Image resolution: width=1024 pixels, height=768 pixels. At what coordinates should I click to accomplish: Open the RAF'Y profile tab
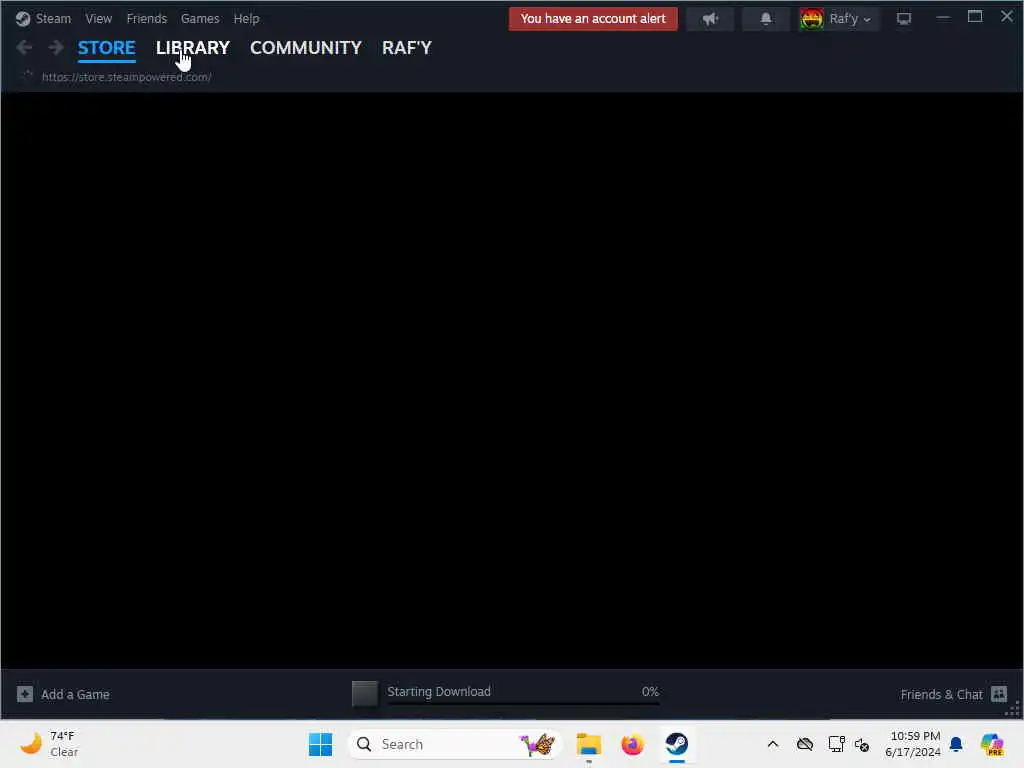click(x=407, y=48)
